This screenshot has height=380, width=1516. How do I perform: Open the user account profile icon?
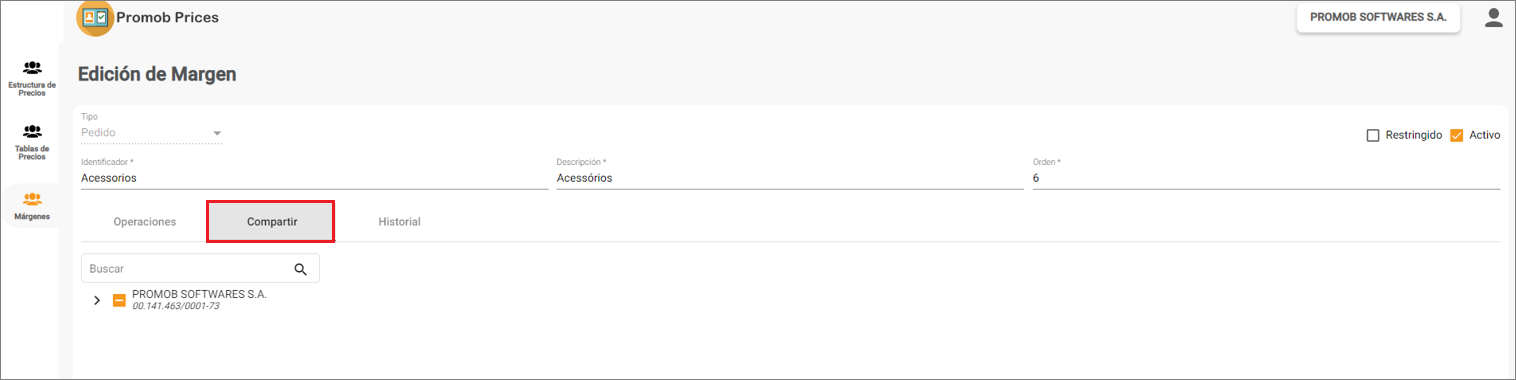1494,17
